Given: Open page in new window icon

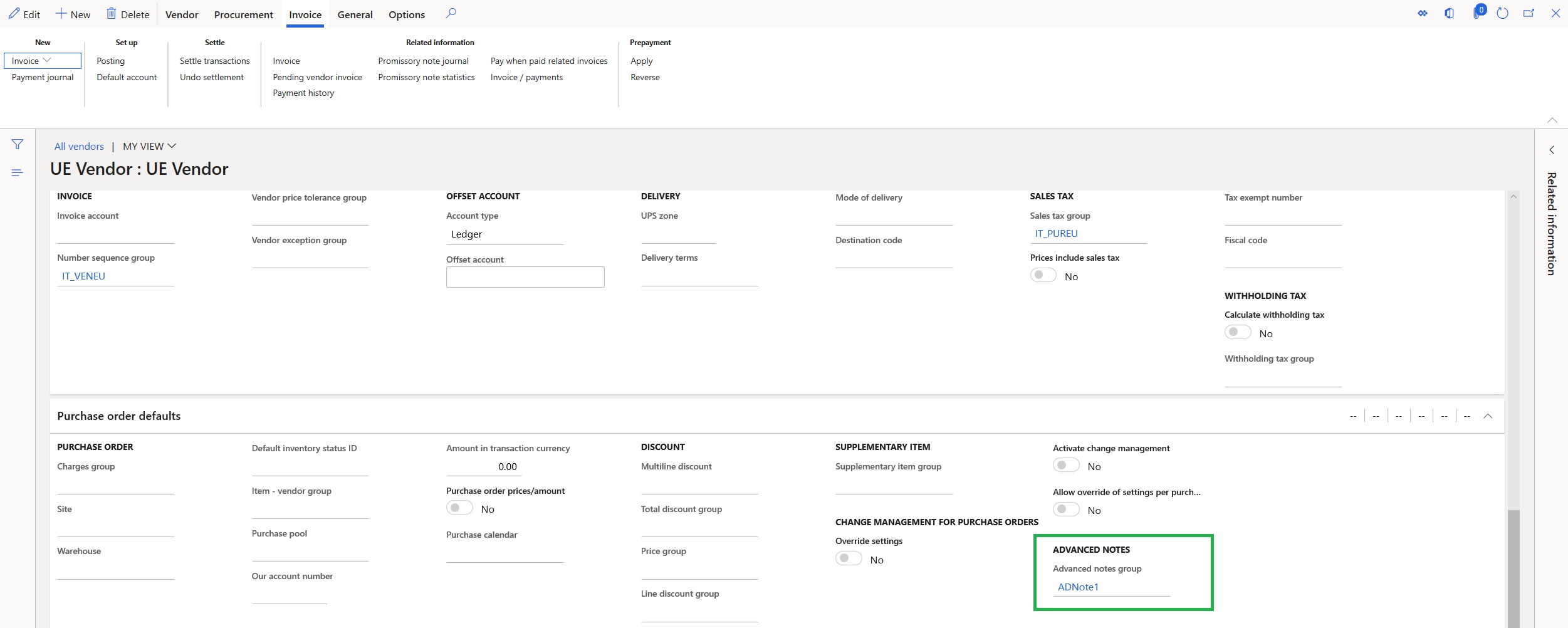Looking at the screenshot, I should (x=1529, y=13).
